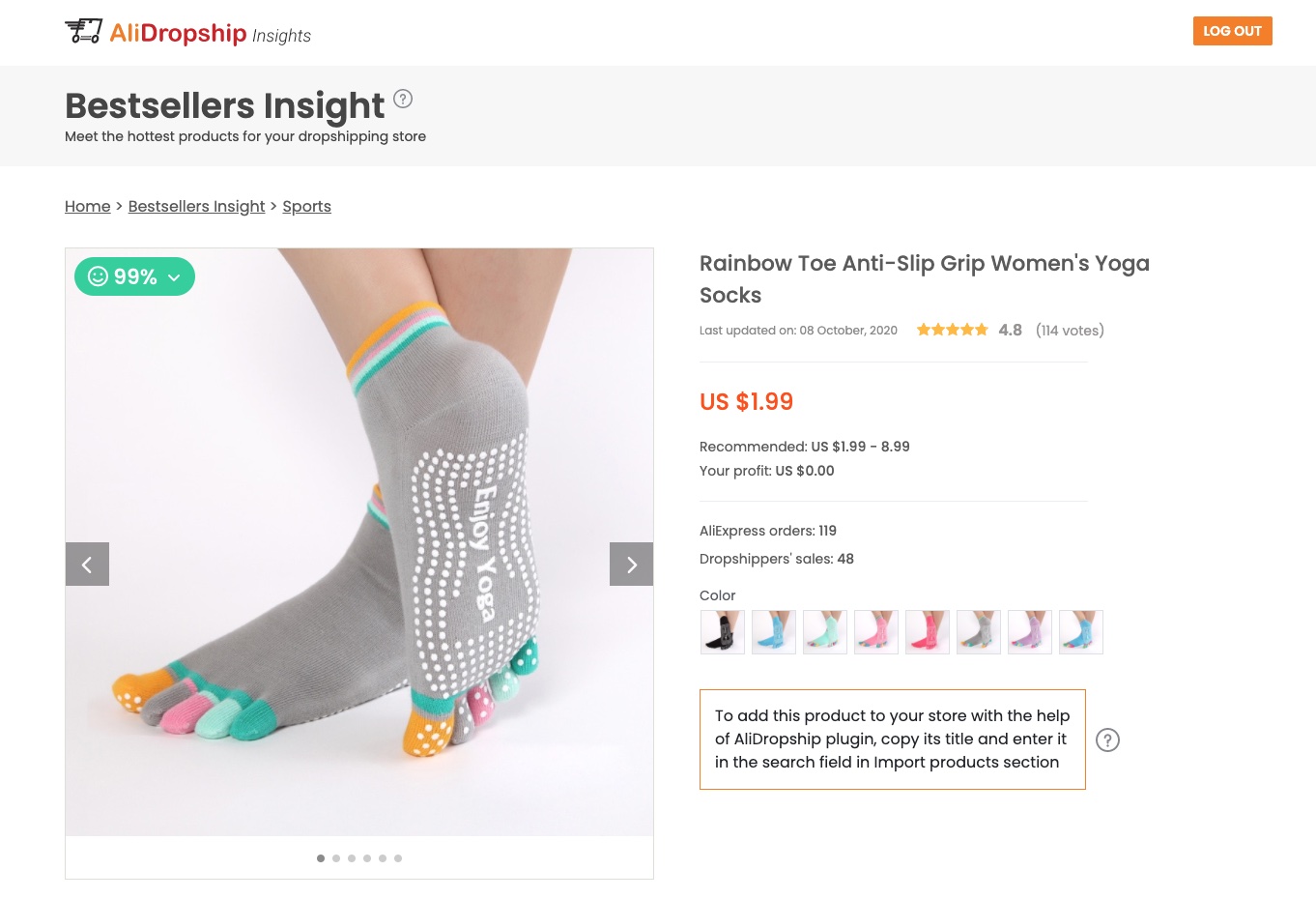The image size is (1316, 899).
Task: Show previous product image with left arrow
Action: tap(87, 565)
